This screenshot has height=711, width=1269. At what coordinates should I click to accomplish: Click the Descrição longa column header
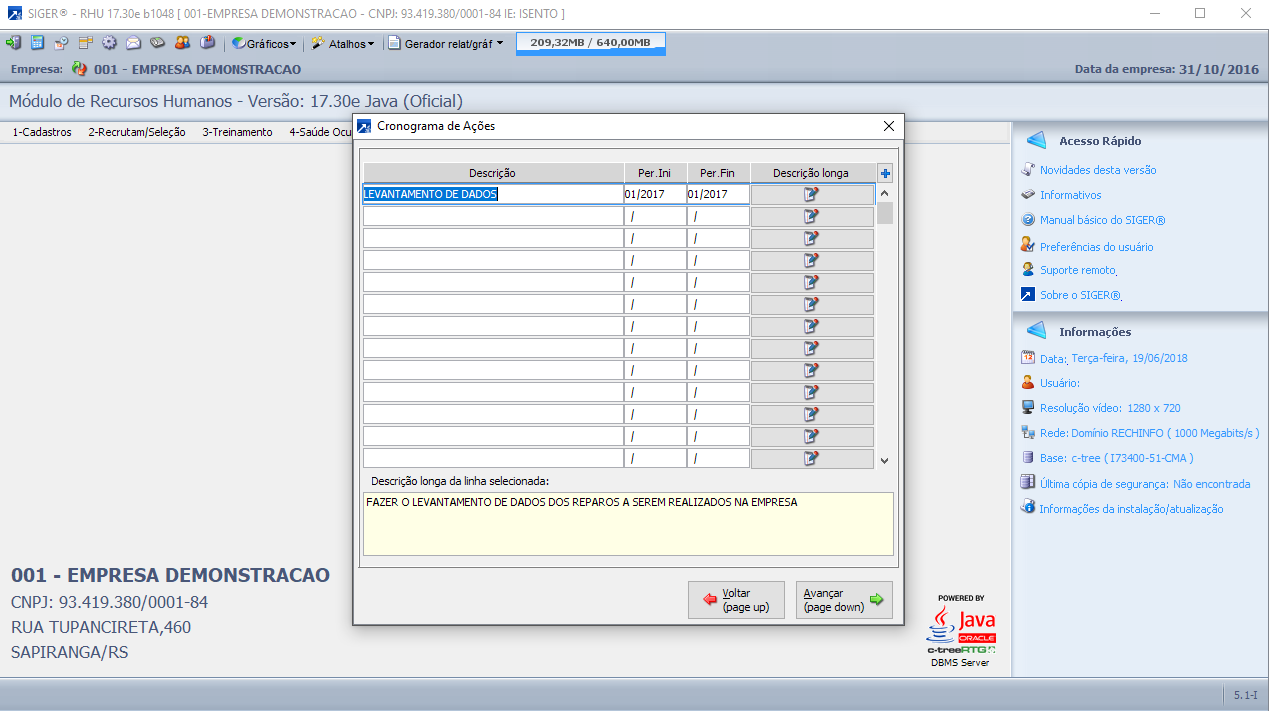pyautogui.click(x=812, y=173)
